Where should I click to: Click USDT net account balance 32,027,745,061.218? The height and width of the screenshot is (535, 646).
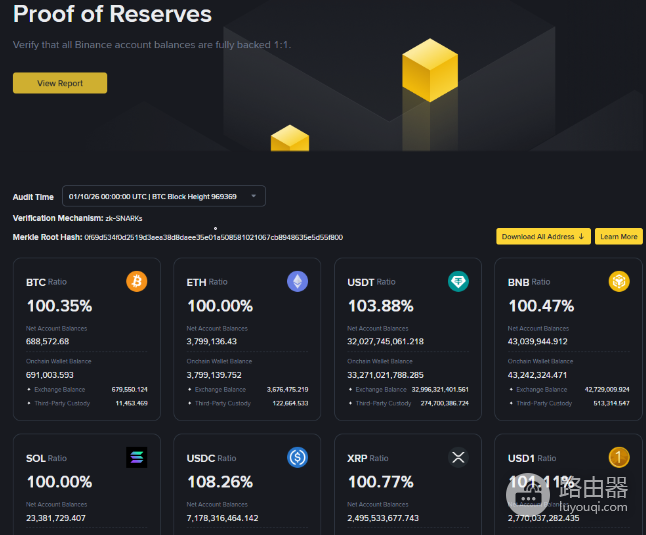(x=386, y=341)
